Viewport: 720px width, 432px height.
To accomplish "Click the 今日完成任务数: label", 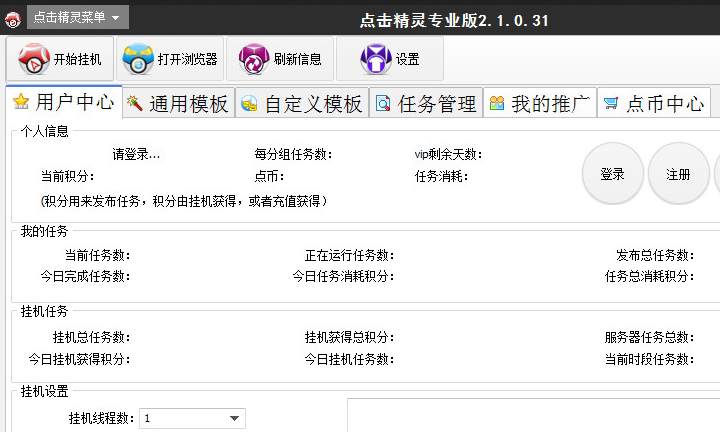I will click(x=85, y=276).
